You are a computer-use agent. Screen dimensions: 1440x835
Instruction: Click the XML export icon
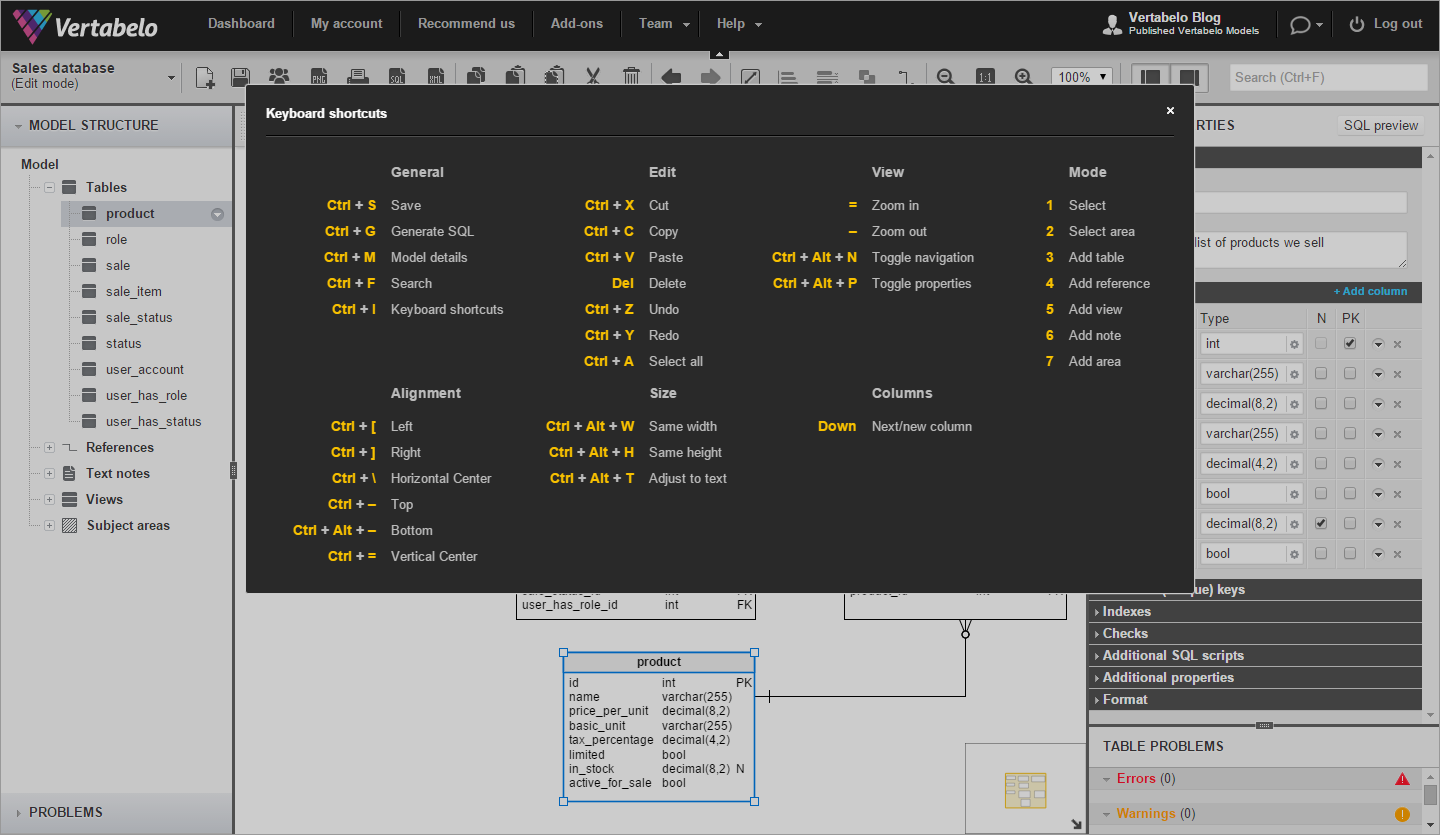point(435,77)
